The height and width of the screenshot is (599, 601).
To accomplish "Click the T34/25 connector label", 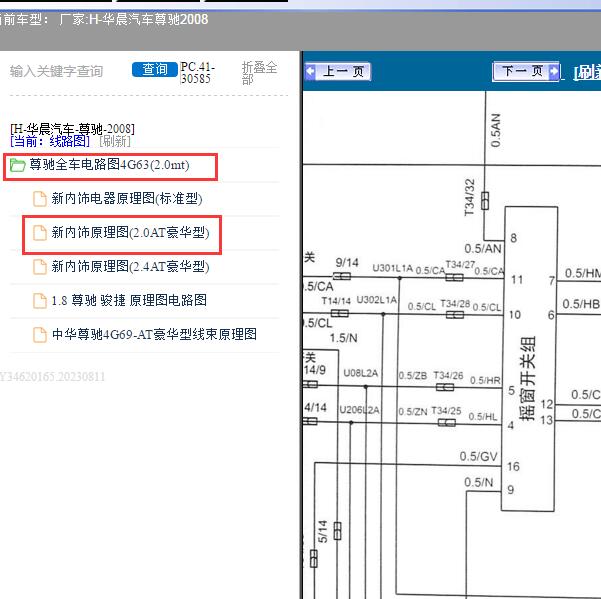I will click(x=446, y=411).
